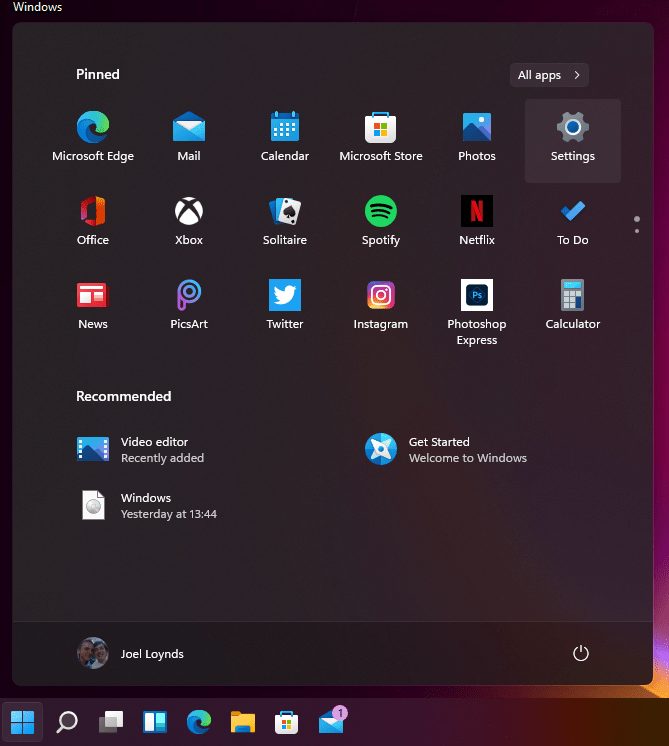
Task: Open Get Started Welcome to Windows
Action: point(446,450)
